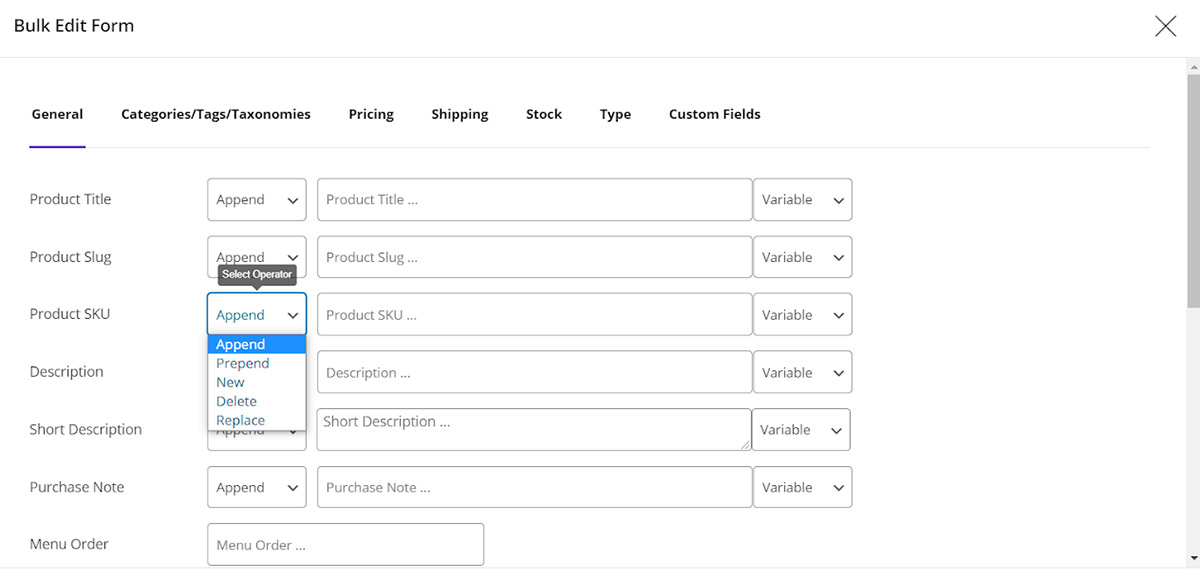Expand the Purchase Note operator dropdown

[x=257, y=488]
